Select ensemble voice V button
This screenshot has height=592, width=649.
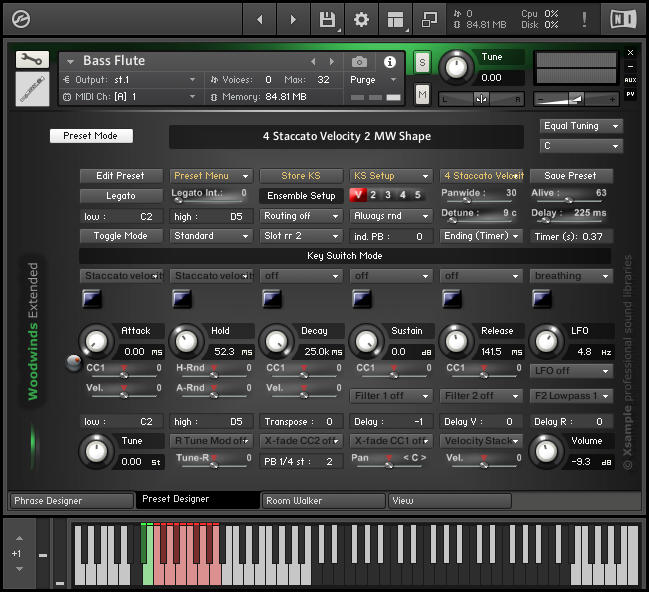(x=358, y=195)
